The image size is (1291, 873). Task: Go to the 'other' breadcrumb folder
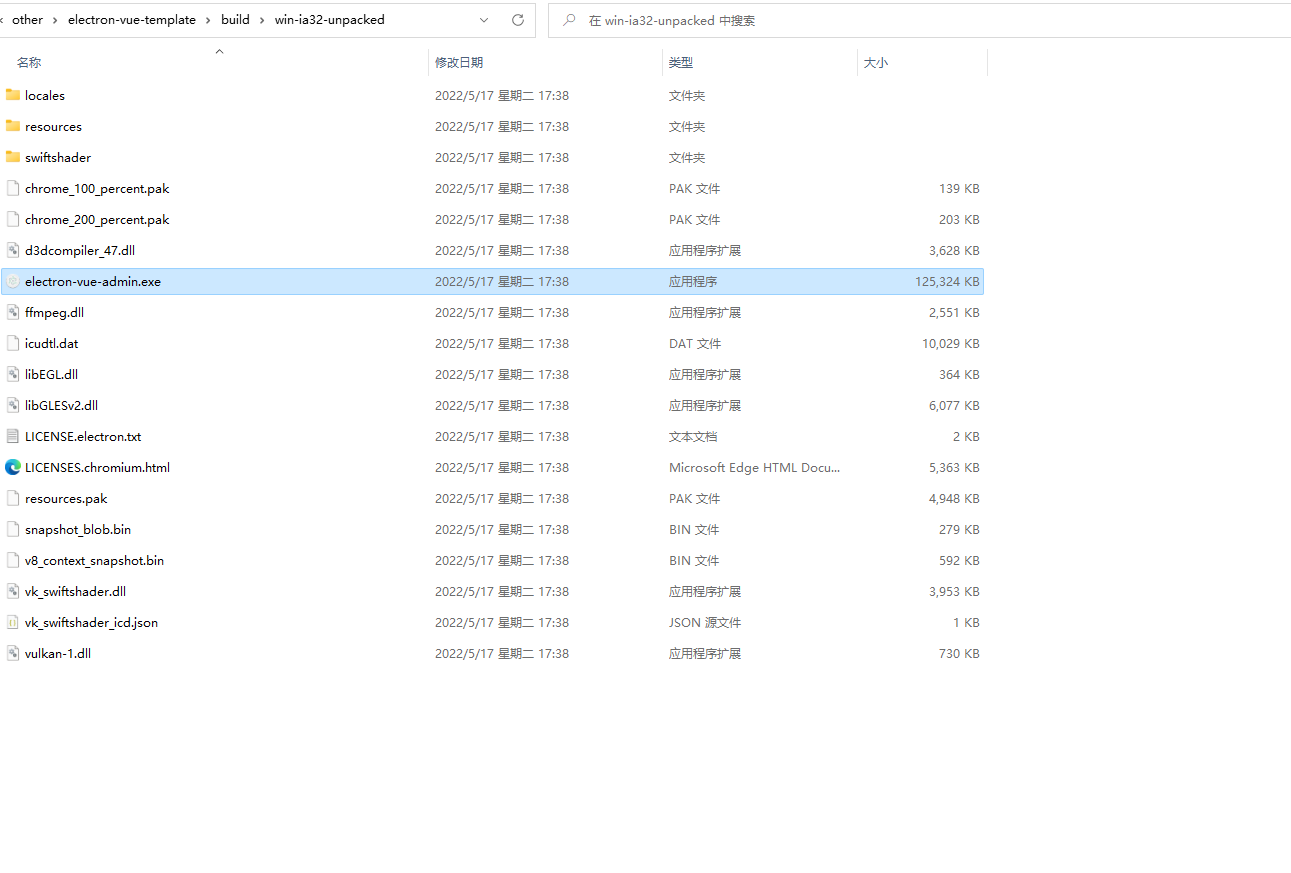[x=28, y=20]
